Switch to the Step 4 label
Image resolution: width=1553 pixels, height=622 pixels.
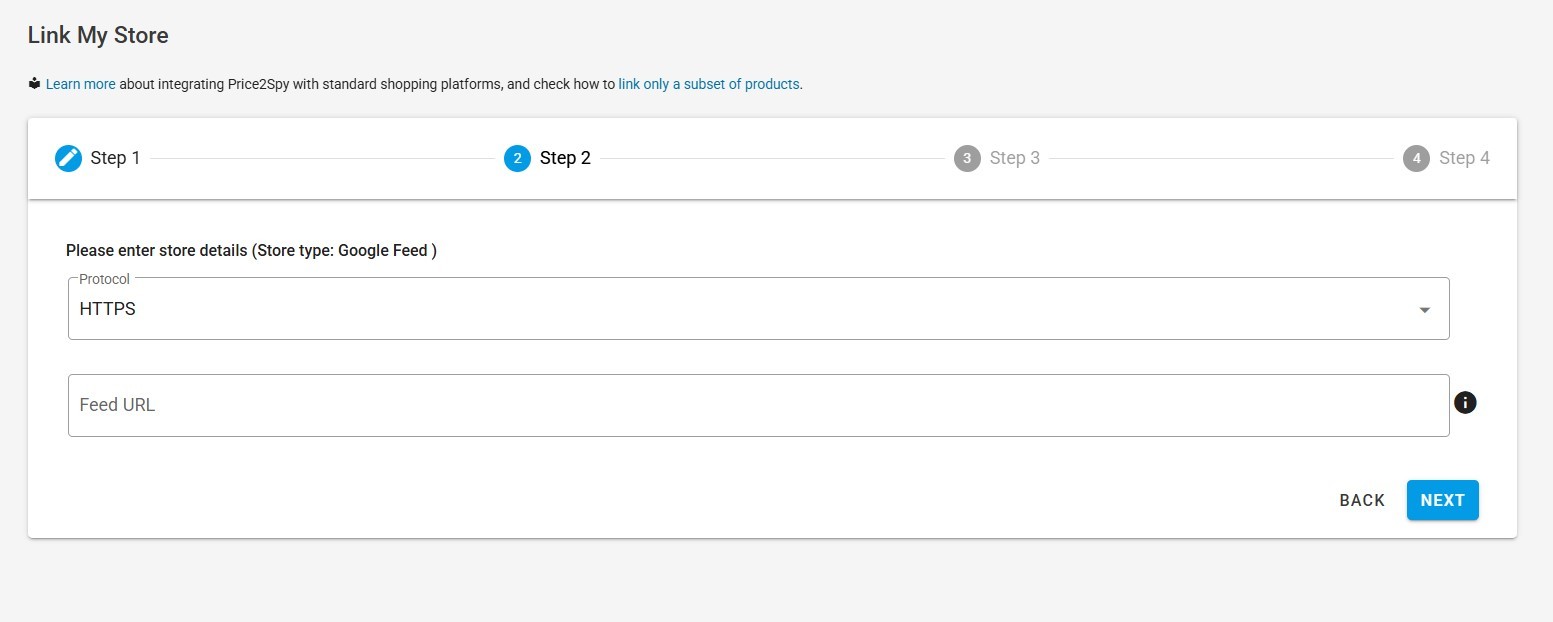1464,158
